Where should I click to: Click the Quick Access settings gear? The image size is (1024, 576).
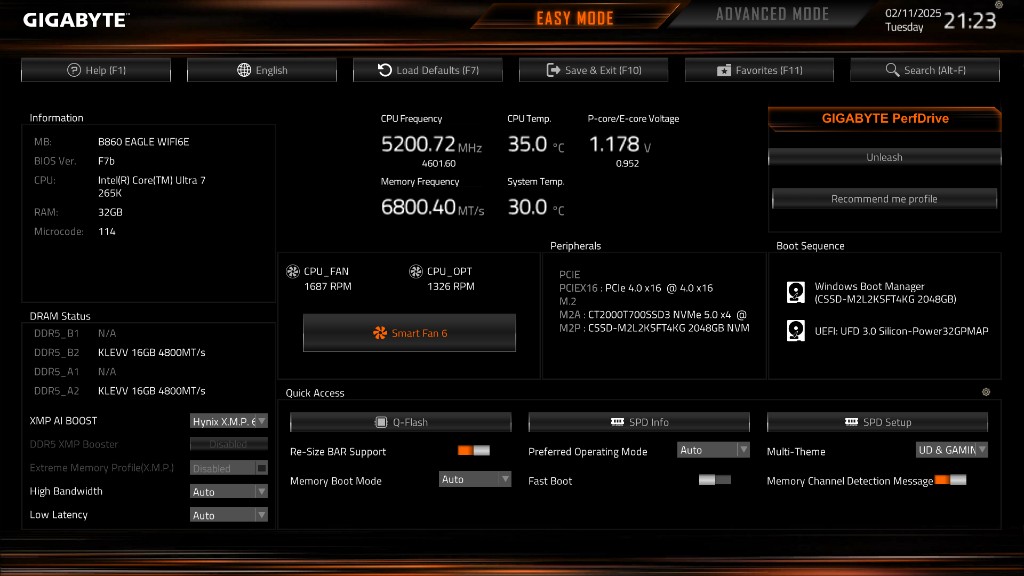pyautogui.click(x=986, y=392)
